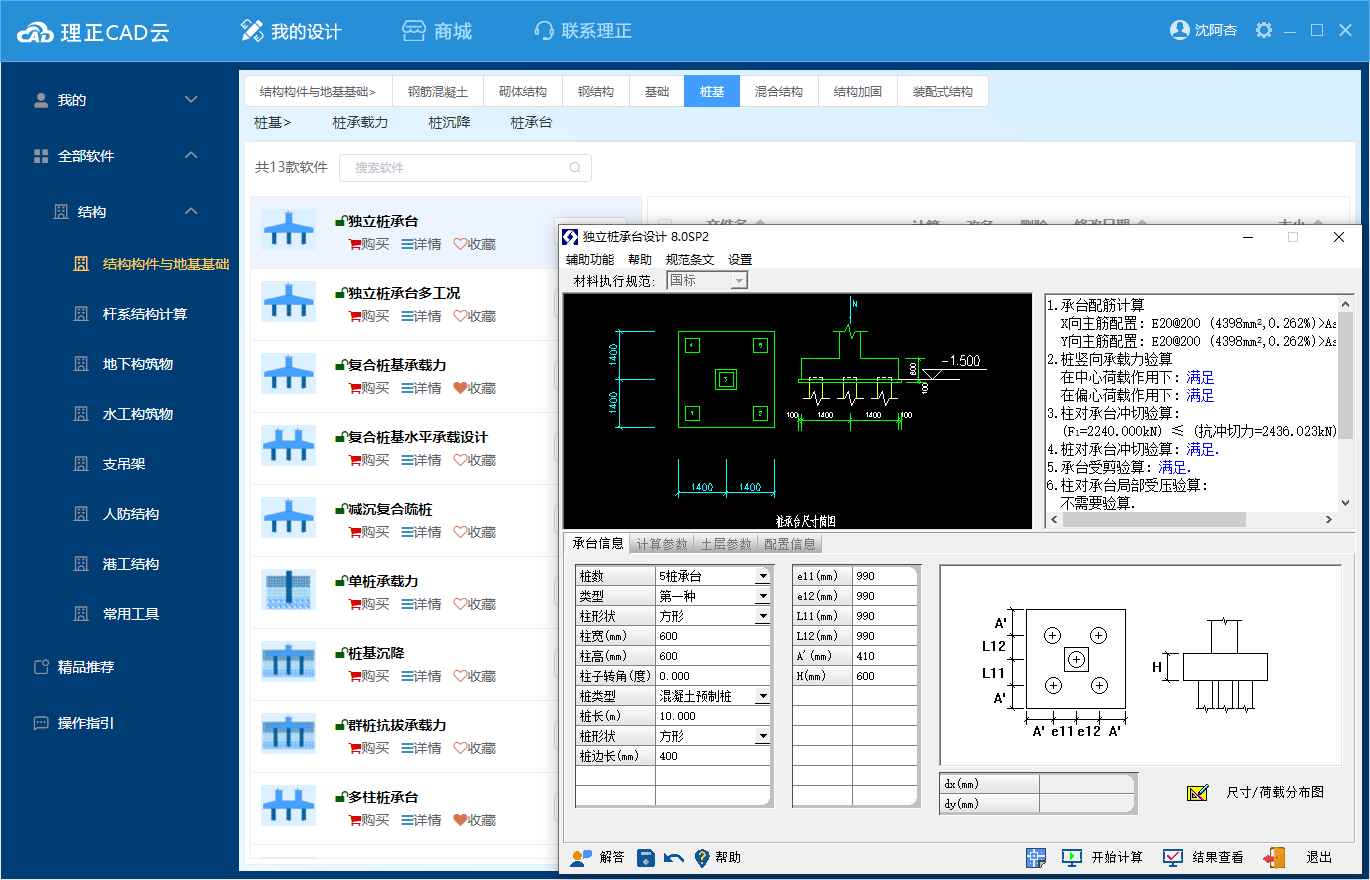
Task: Open 操作指引 in sidebar
Action: coord(86,723)
